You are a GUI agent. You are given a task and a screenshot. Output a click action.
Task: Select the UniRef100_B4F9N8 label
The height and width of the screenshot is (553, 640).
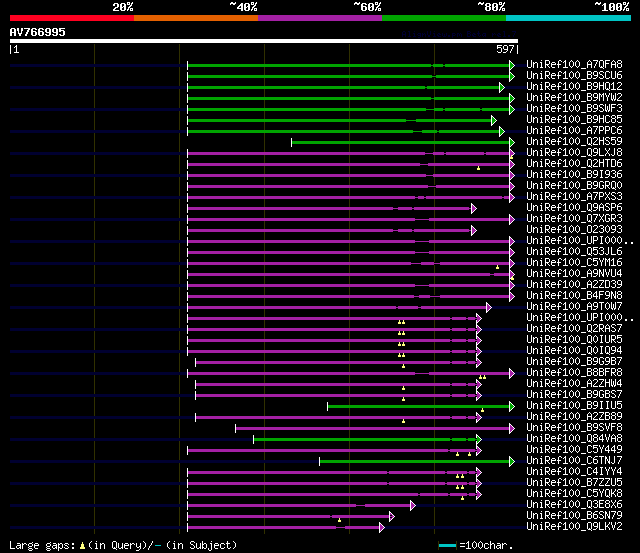click(574, 296)
